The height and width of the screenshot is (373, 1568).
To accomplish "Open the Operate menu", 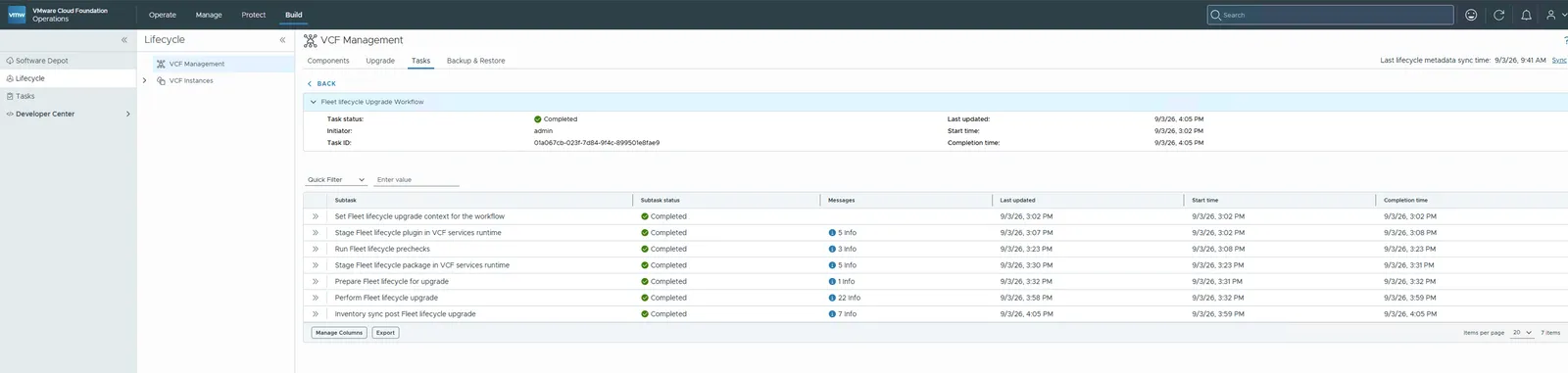I will coord(163,15).
